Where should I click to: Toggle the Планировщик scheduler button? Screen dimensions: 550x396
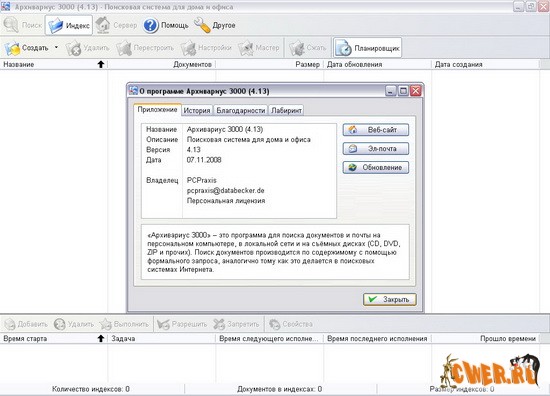point(367,48)
